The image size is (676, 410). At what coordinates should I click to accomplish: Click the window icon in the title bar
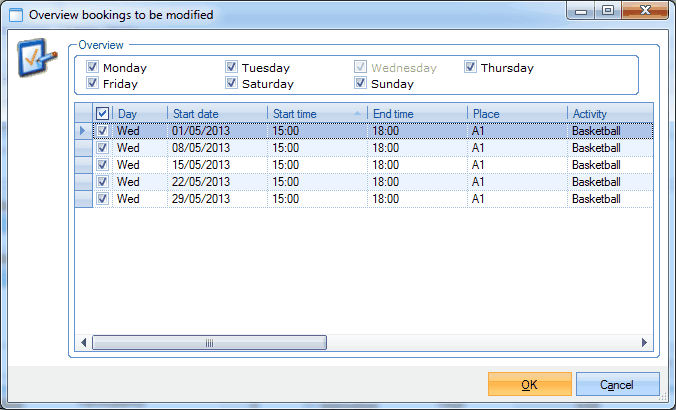pyautogui.click(x=15, y=13)
